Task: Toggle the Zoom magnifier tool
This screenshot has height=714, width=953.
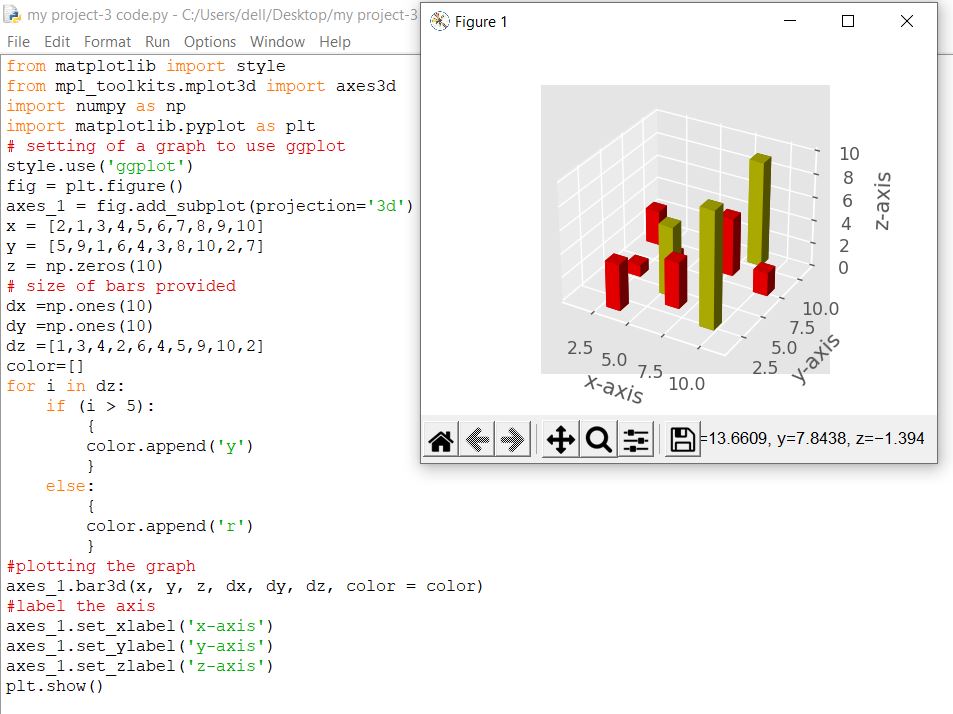Action: [599, 440]
